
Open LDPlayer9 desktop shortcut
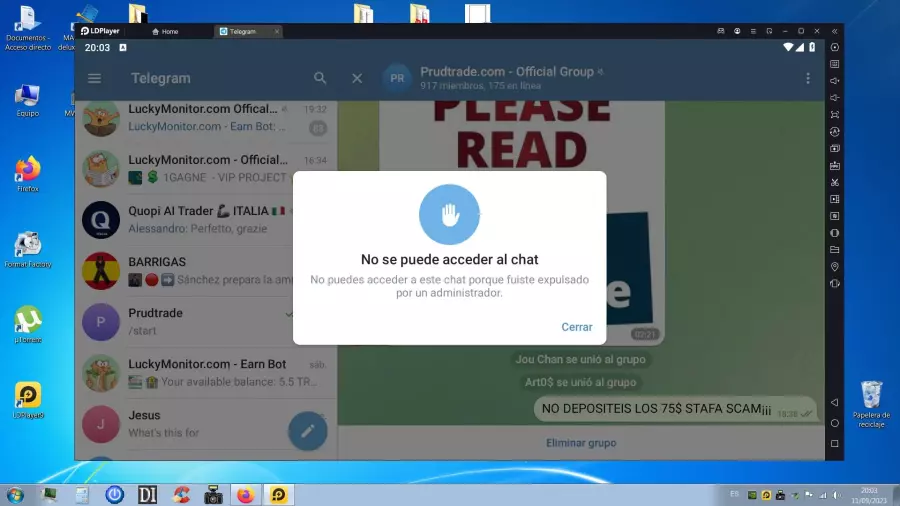(x=28, y=400)
